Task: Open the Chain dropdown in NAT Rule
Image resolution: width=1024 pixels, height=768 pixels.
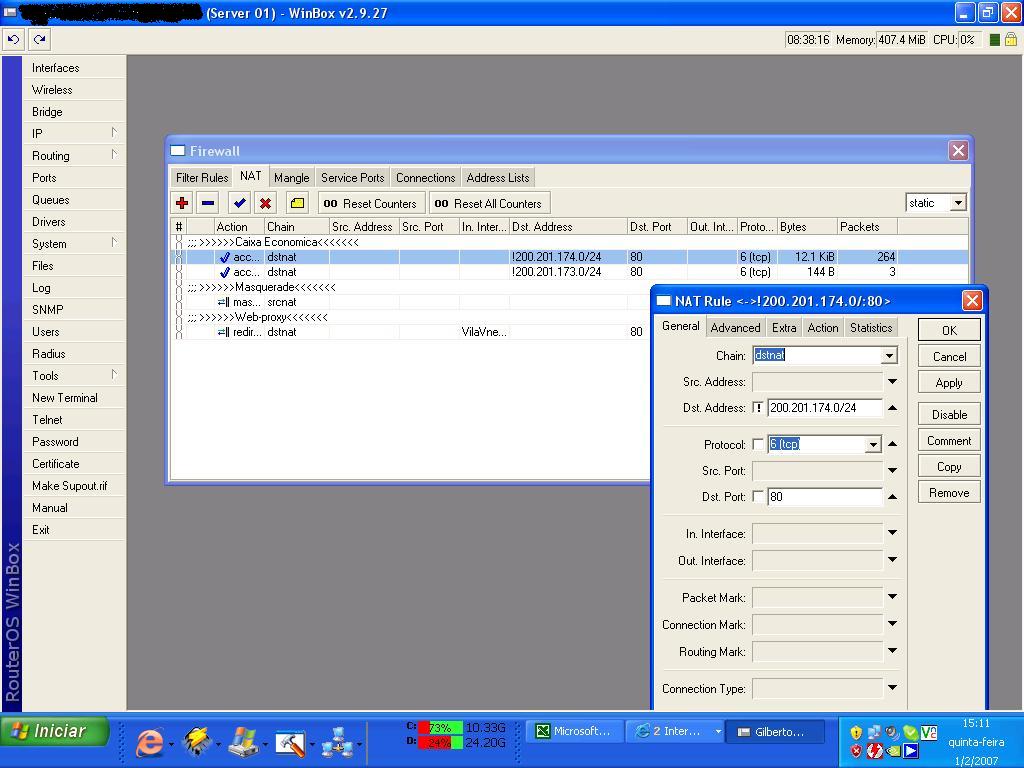Action: coord(888,356)
